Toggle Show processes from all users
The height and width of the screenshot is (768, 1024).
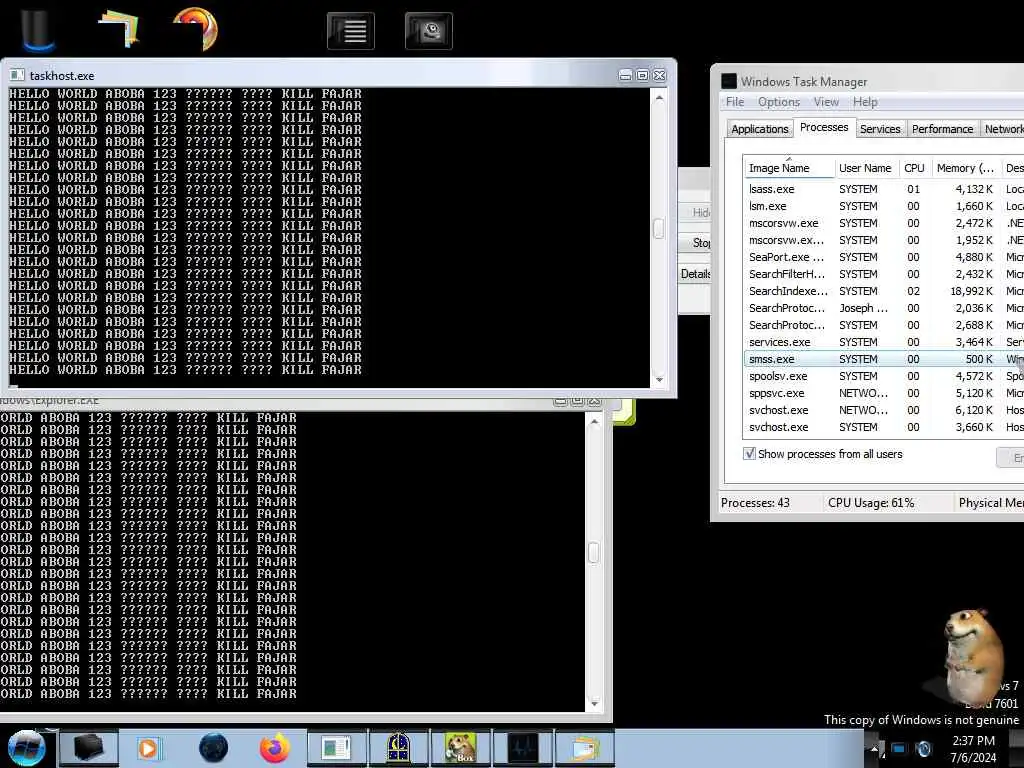pyautogui.click(x=749, y=454)
